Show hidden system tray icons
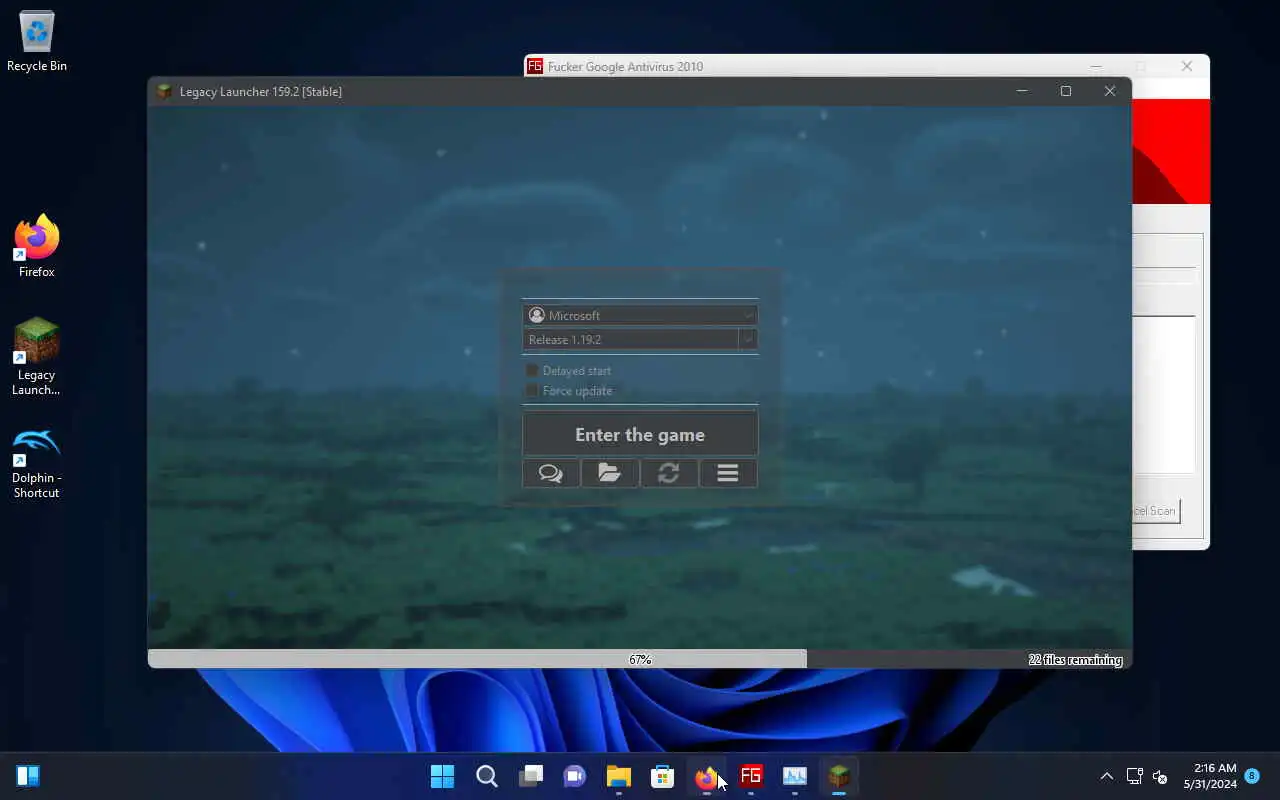Screen dimensions: 1280x800 (x=1106, y=776)
